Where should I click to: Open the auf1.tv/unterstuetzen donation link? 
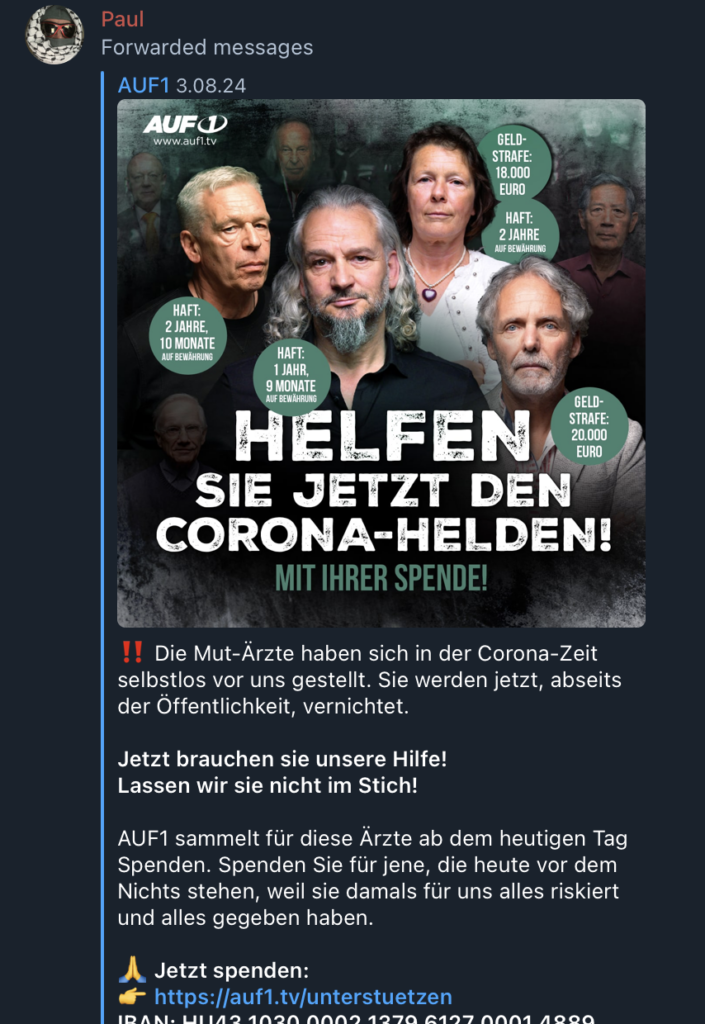click(x=303, y=997)
